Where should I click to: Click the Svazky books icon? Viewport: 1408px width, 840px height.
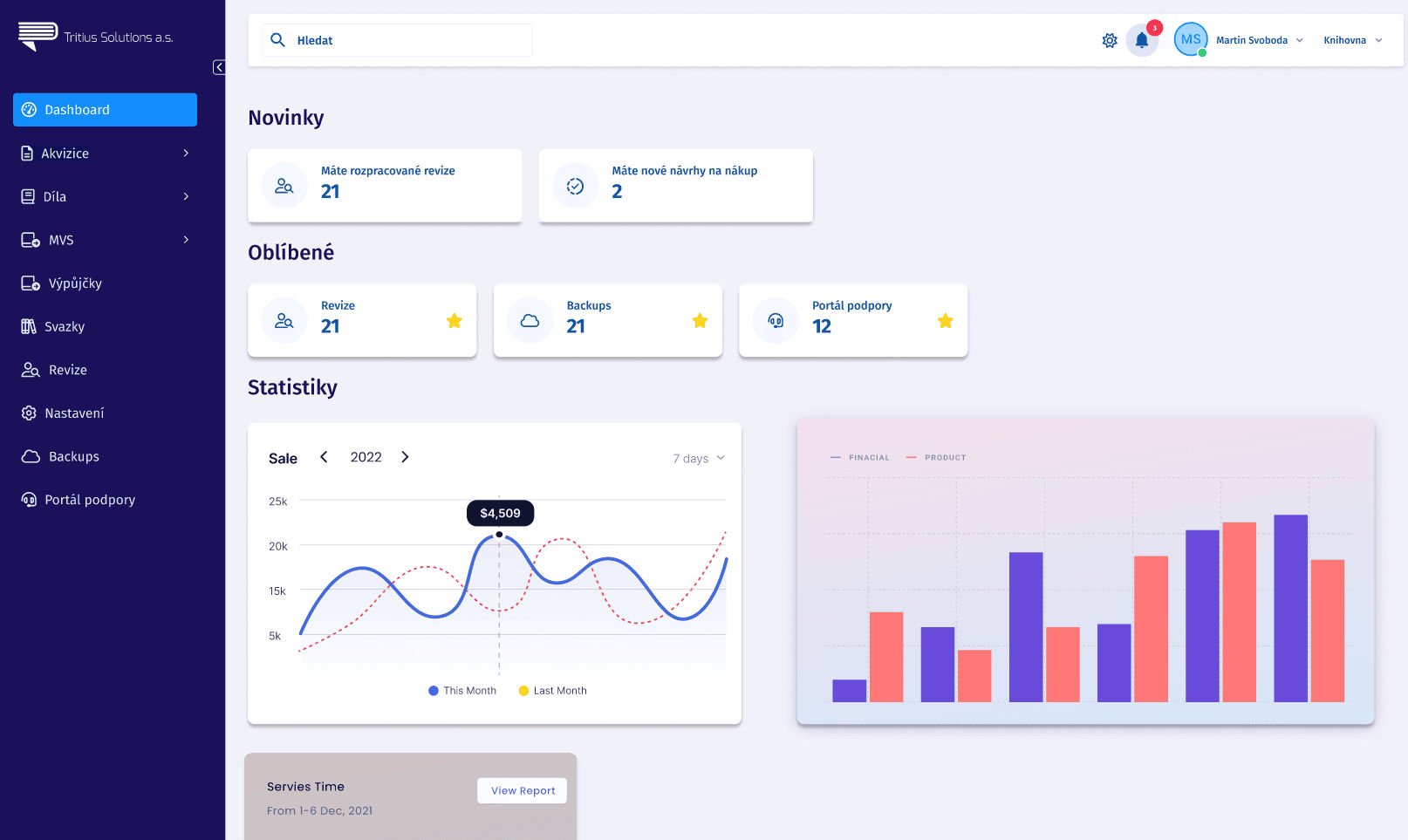29,326
